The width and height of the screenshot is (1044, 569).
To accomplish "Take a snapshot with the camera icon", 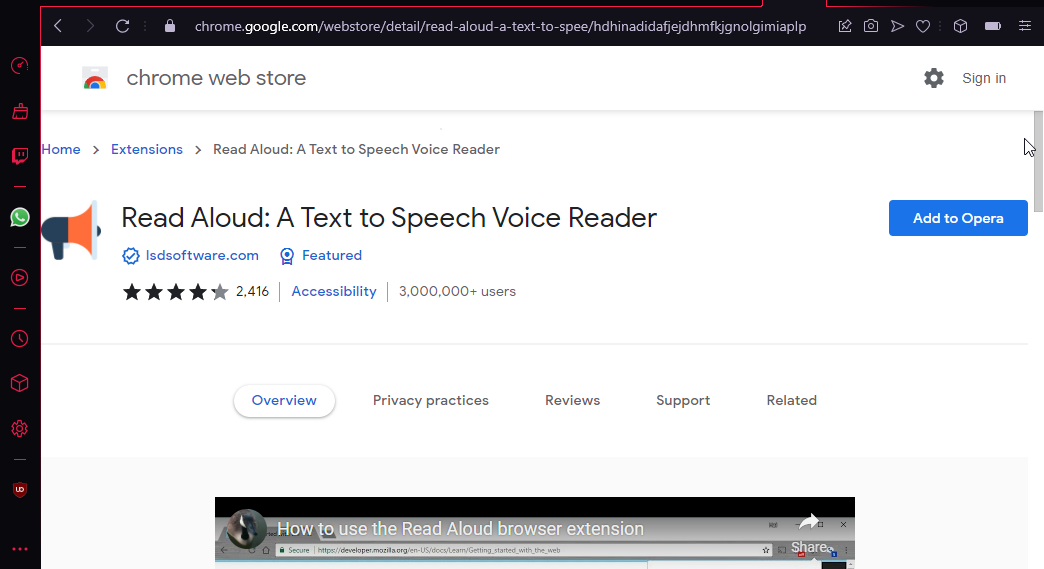I will 871,26.
